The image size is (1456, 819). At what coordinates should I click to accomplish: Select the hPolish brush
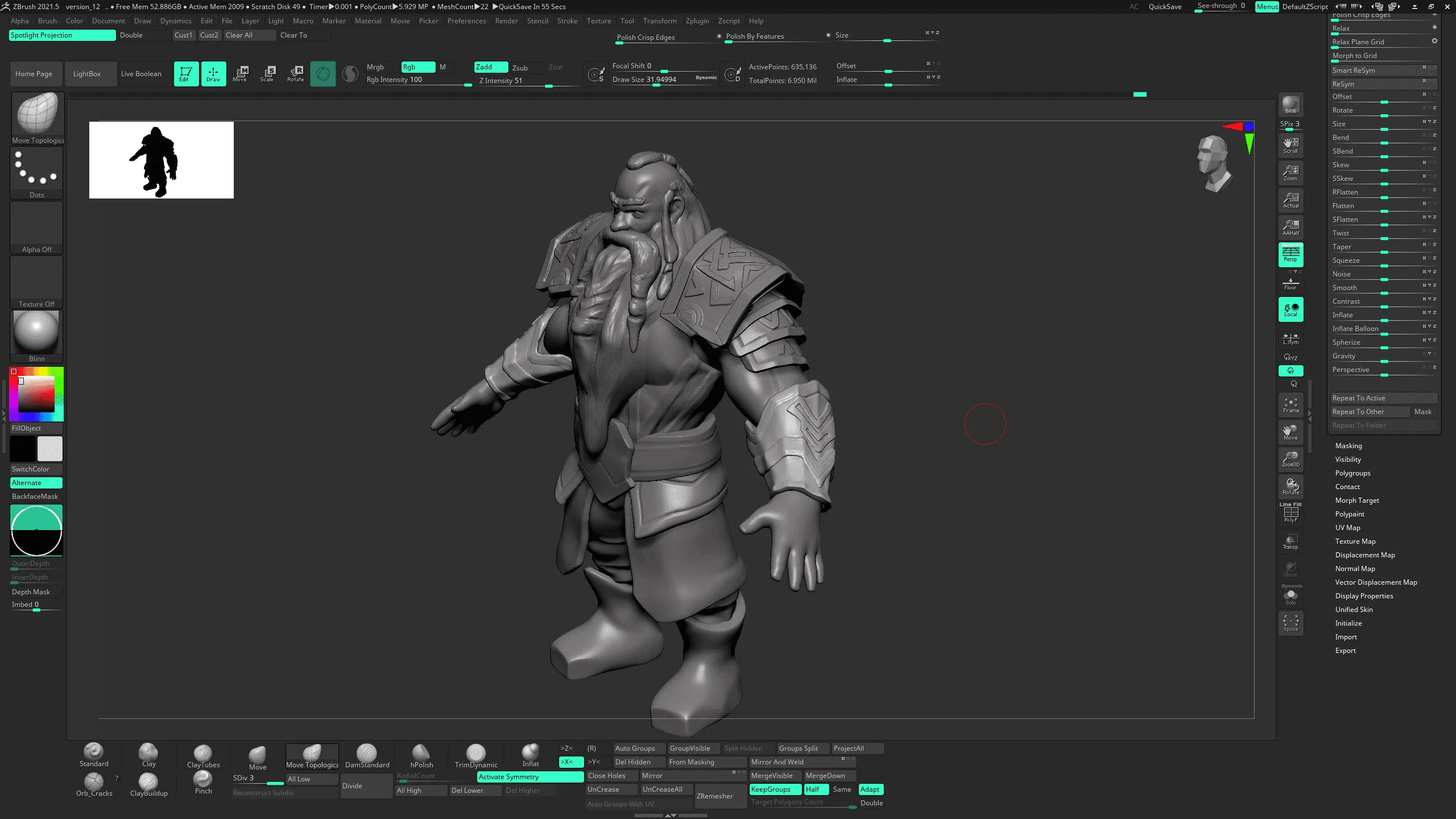click(421, 755)
